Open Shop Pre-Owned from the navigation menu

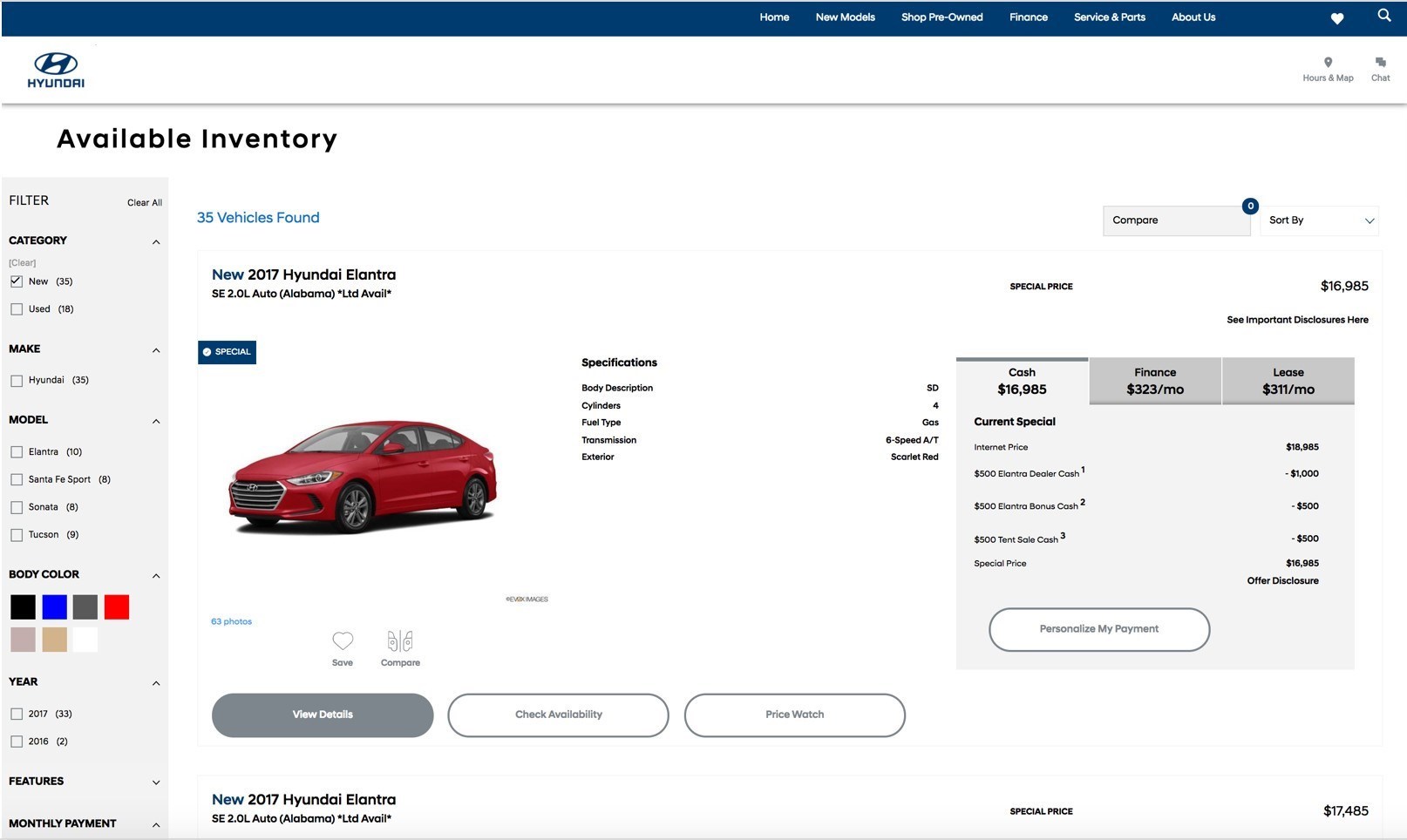click(x=941, y=17)
